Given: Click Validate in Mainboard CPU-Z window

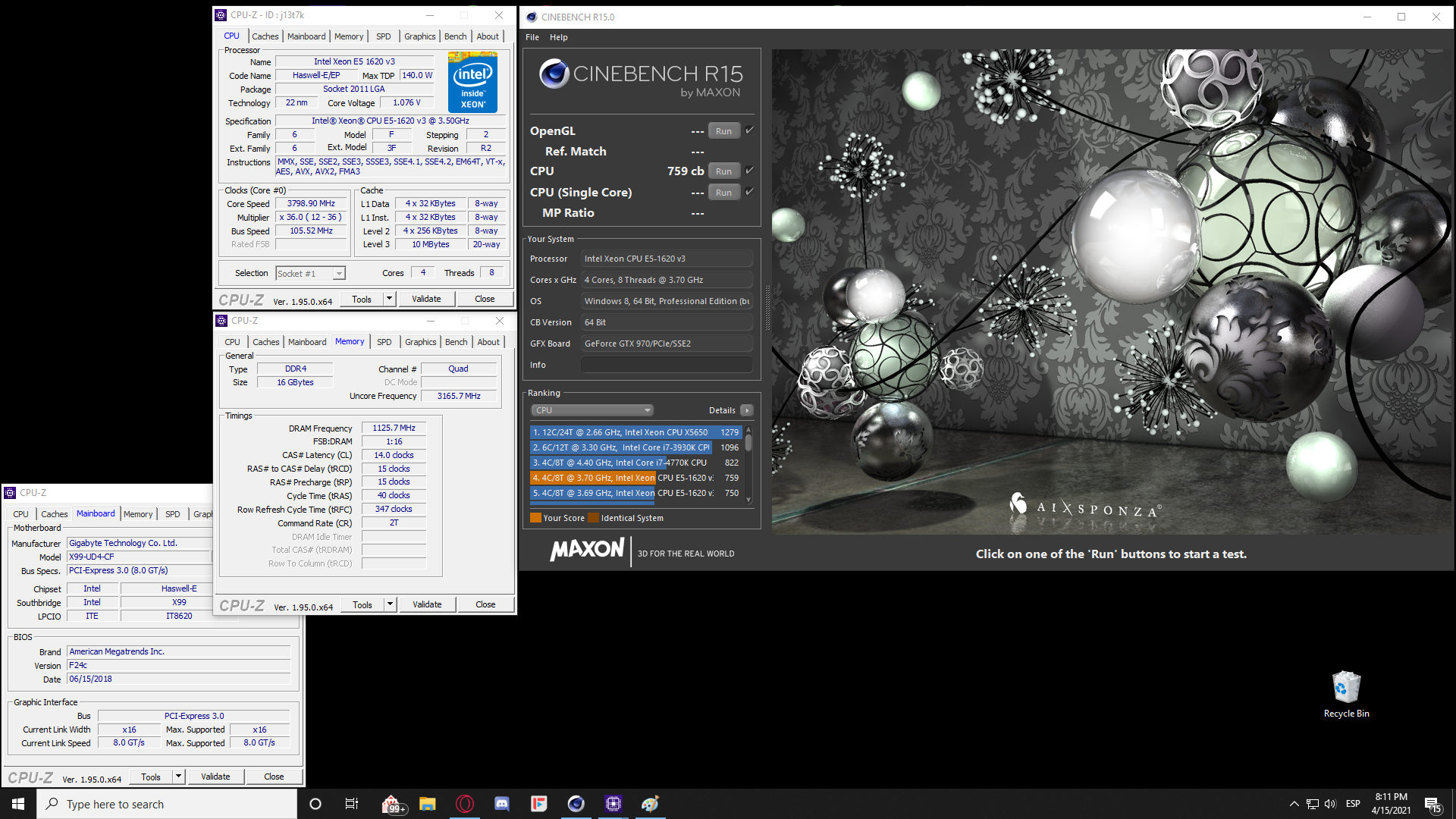Looking at the screenshot, I should pos(215,777).
